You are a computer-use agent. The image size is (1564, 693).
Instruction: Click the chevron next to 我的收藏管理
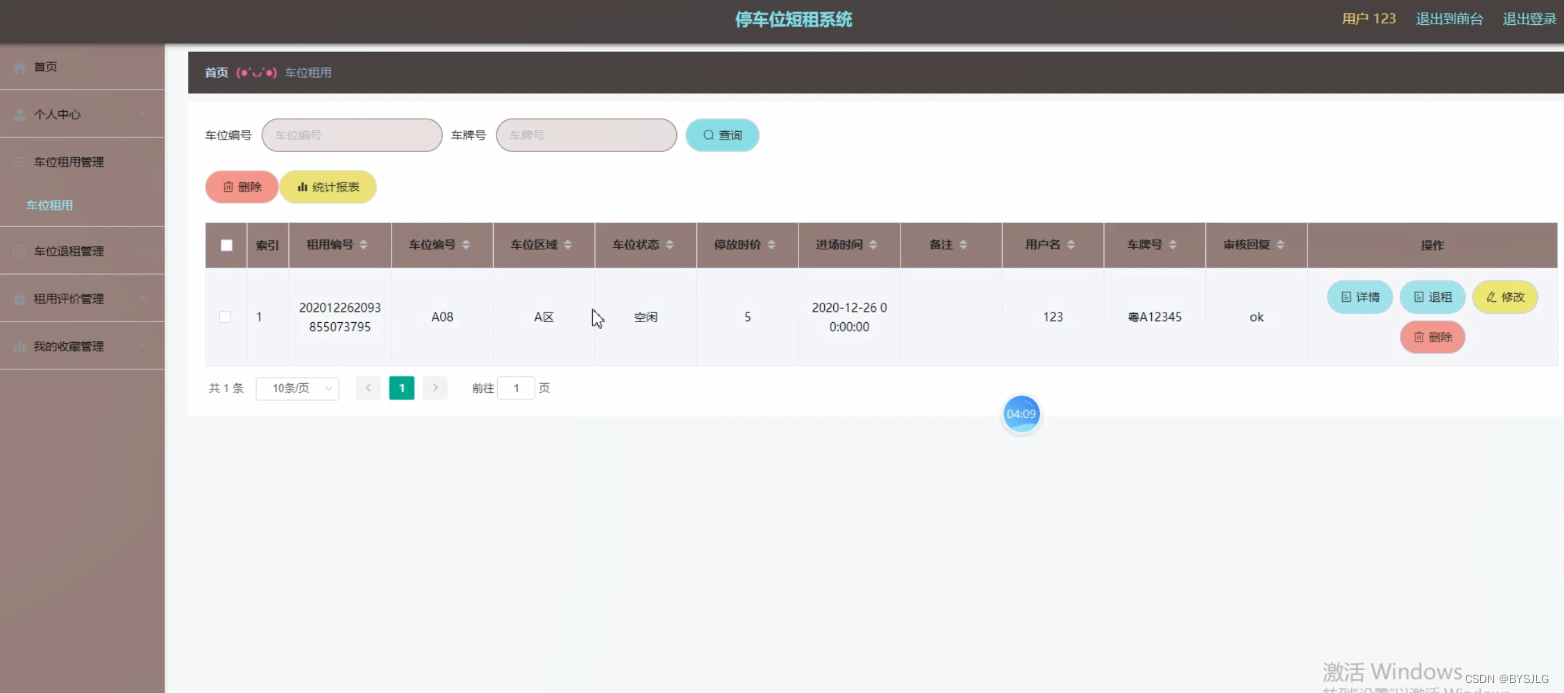(144, 346)
